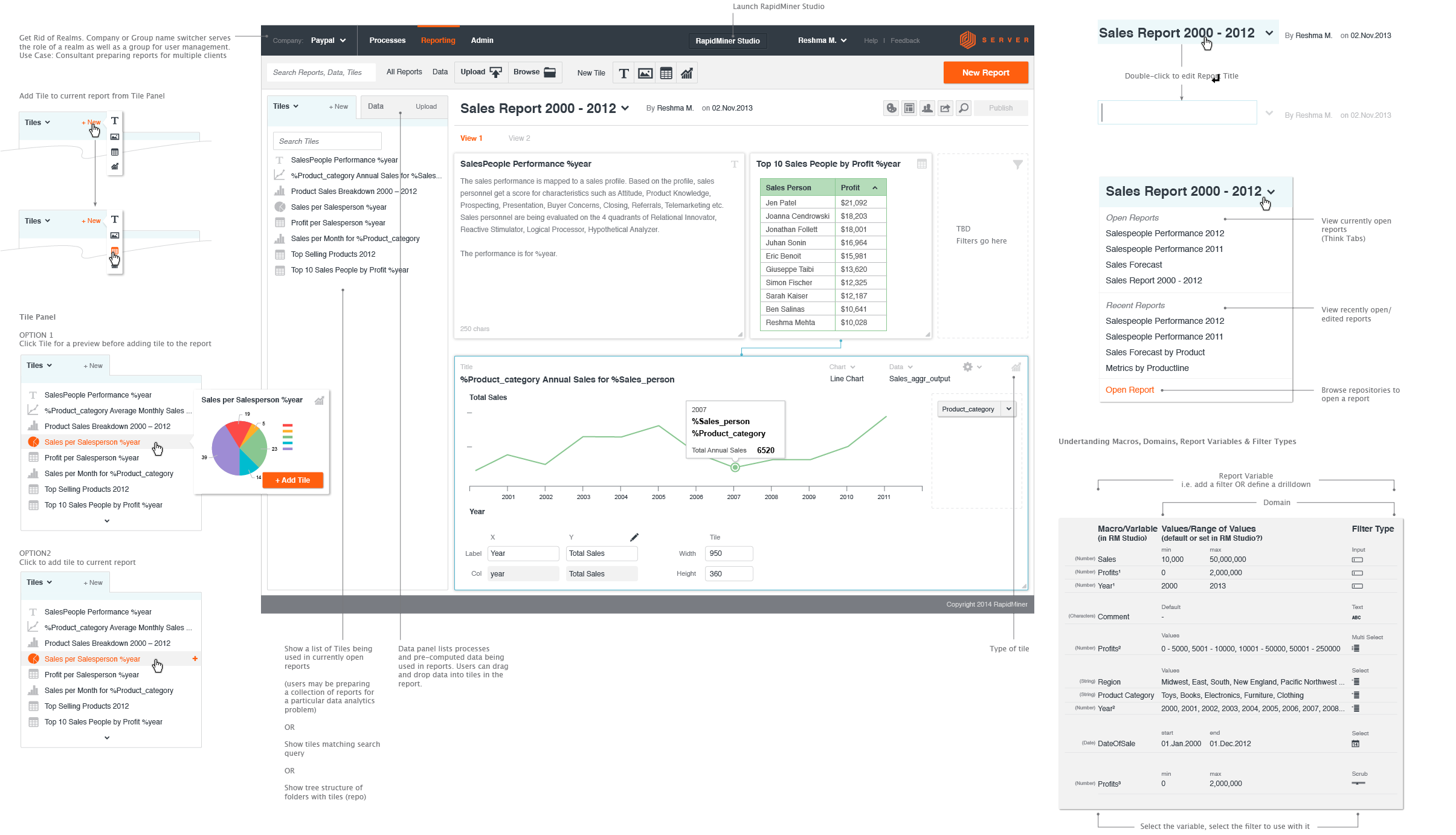This screenshot has width=1456, height=835.
Task: Toggle the sort arrow on Profit column header
Action: (875, 188)
